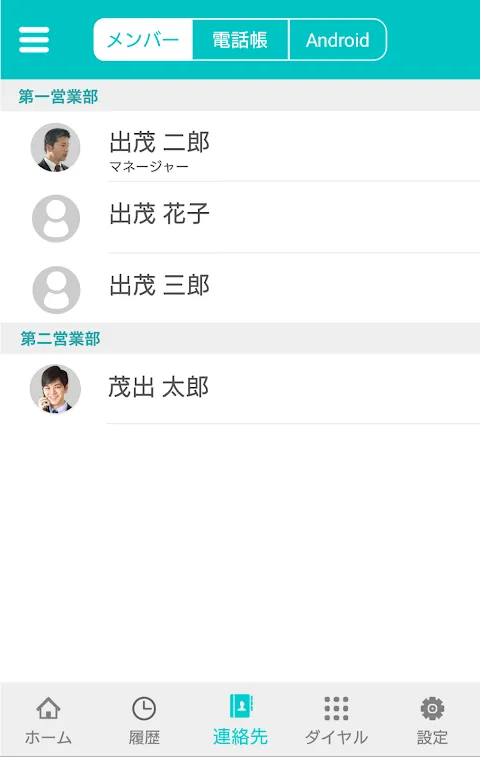Open the history clock icon

[x=144, y=708]
